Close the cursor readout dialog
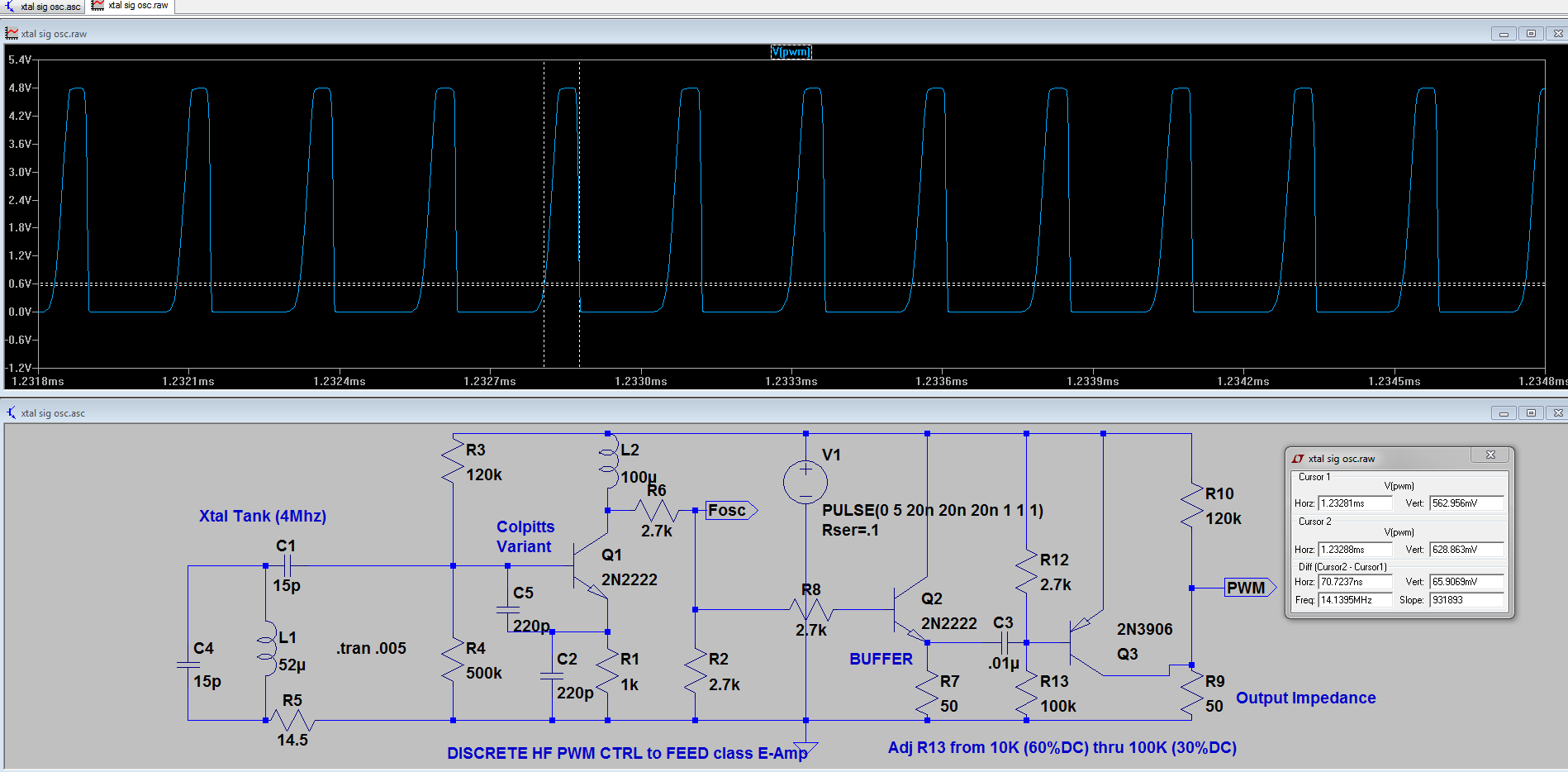 click(x=1490, y=455)
